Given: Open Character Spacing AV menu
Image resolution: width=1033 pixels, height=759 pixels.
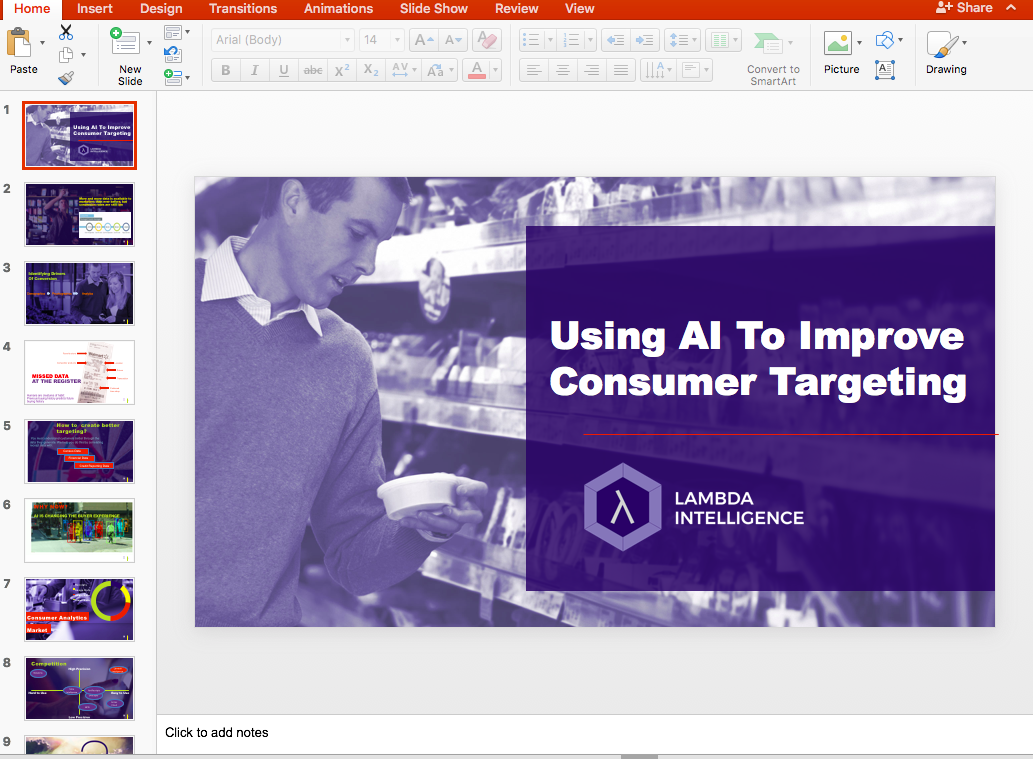Looking at the screenshot, I should (403, 70).
